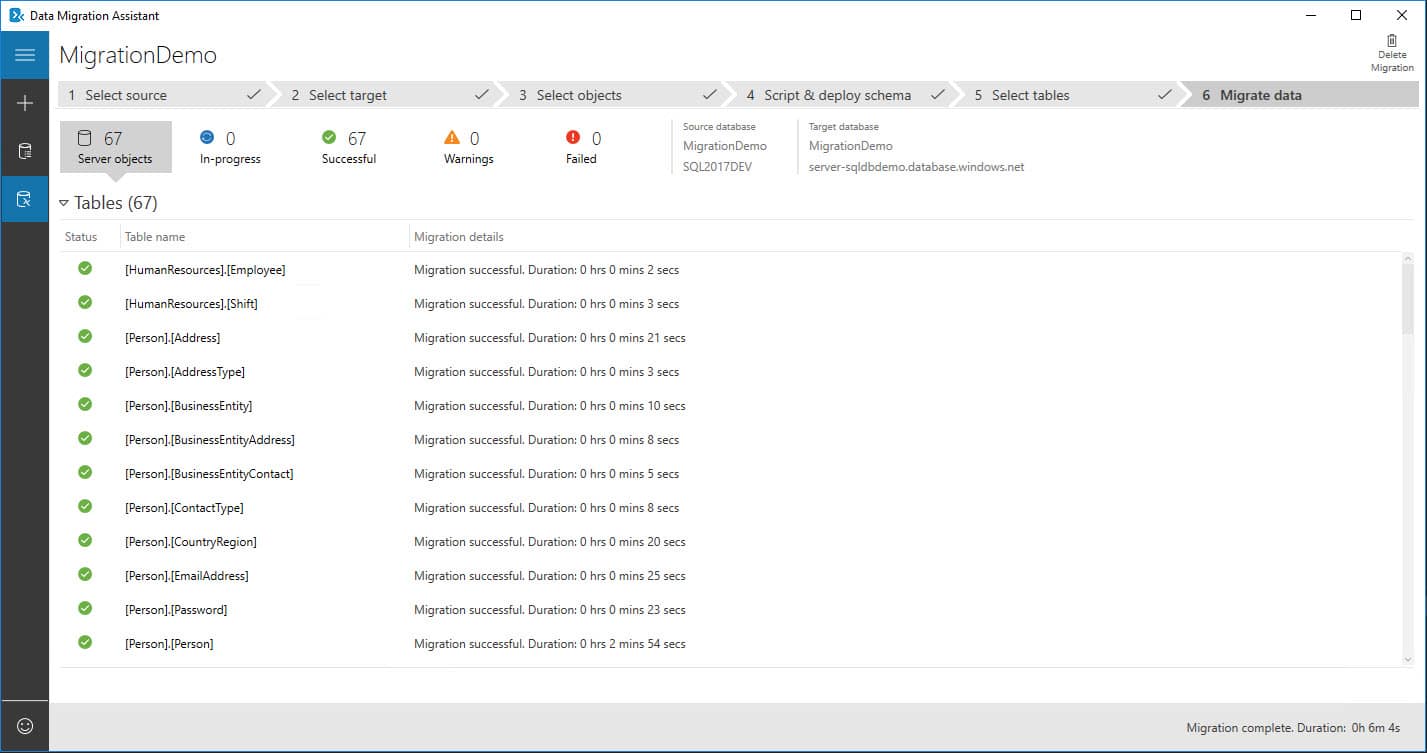Open the Assessments icon in sidebar
This screenshot has width=1427, height=753.
(x=25, y=151)
